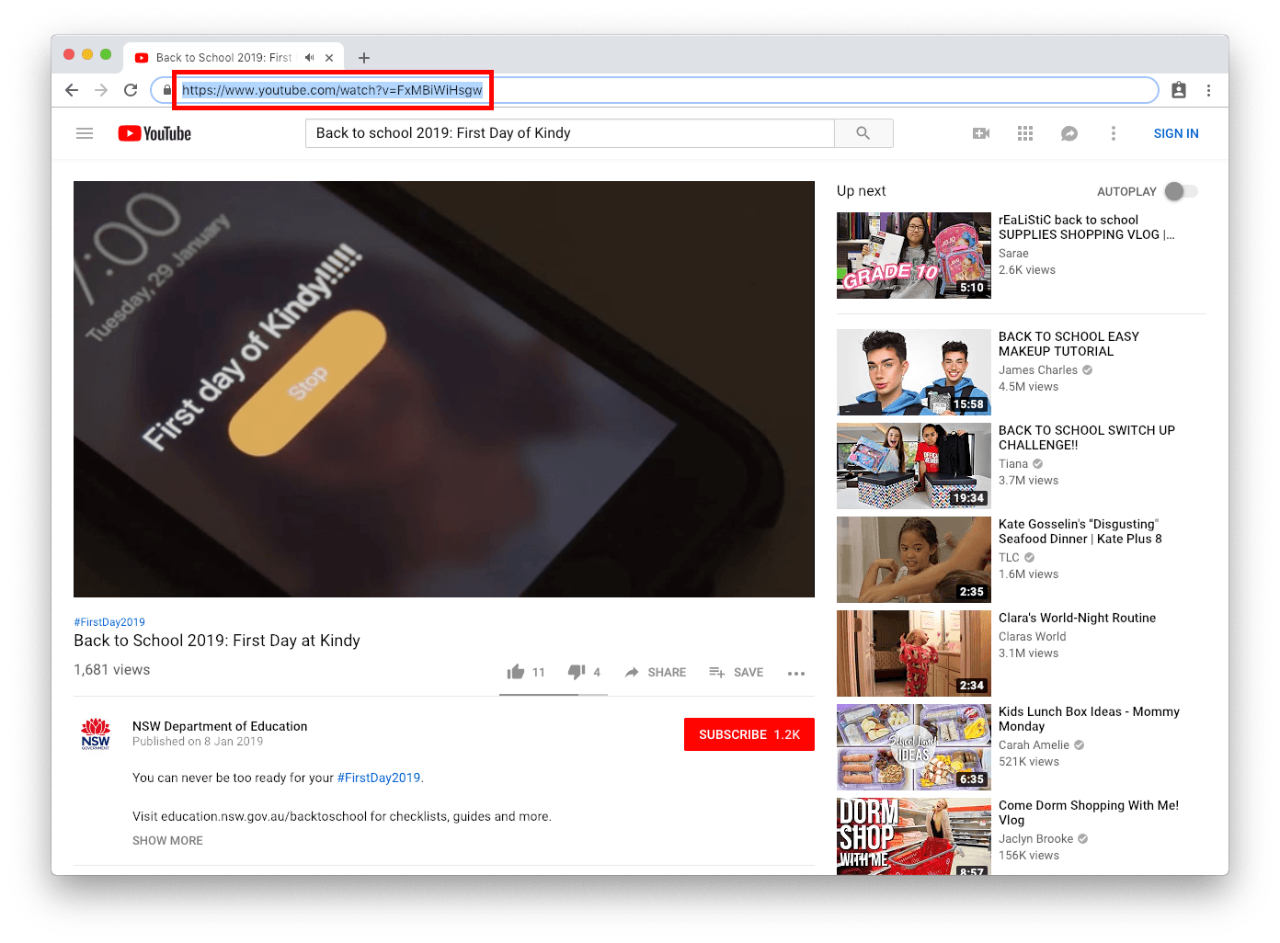Viewport: 1280px width, 943px height.
Task: Open the messages share bubble icon
Action: (1069, 133)
